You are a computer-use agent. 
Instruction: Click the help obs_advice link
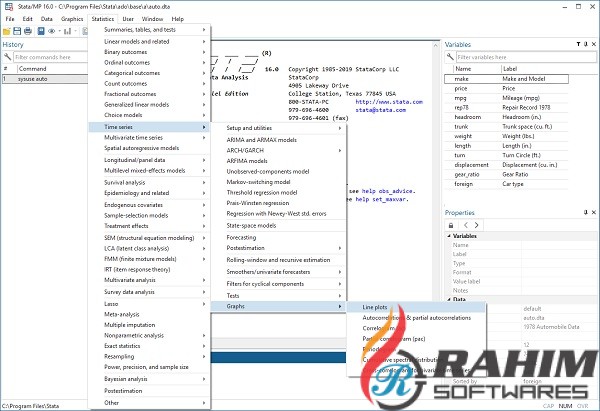pos(388,191)
